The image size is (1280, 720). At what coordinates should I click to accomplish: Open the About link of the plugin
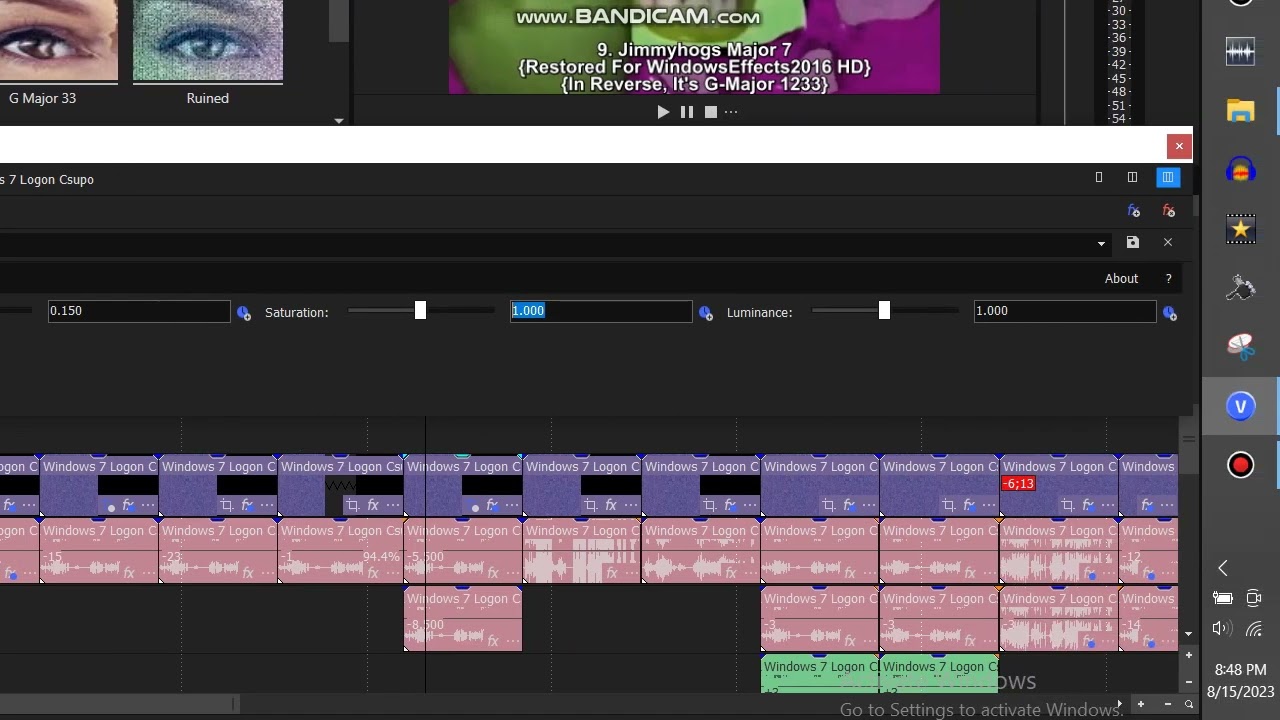[1121, 279]
